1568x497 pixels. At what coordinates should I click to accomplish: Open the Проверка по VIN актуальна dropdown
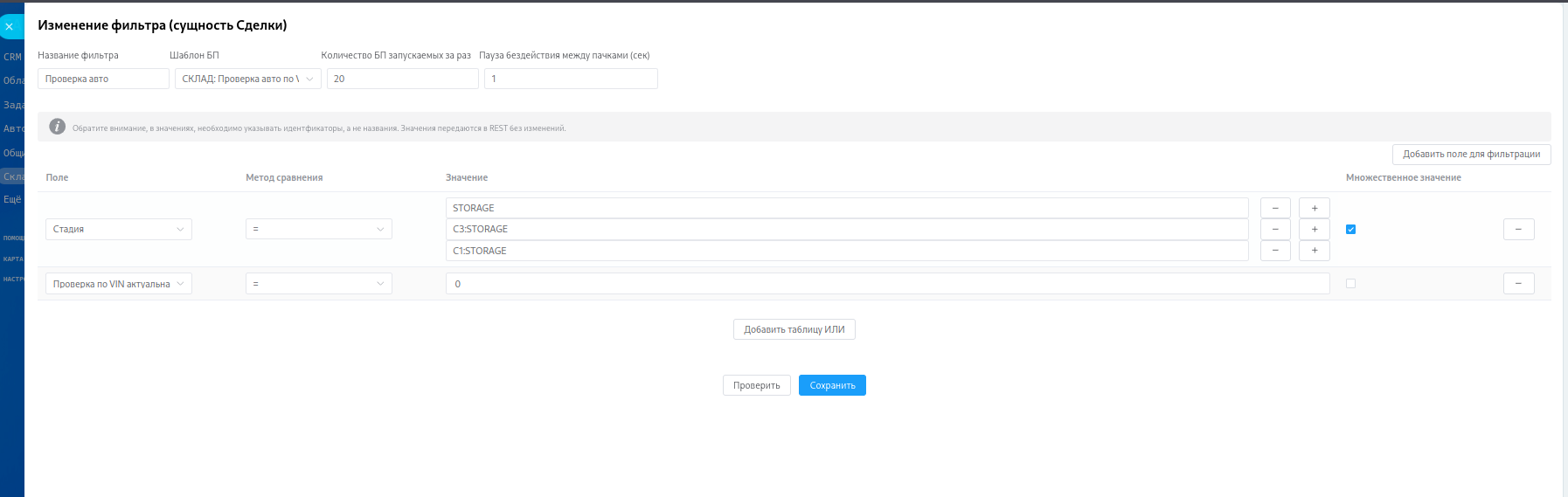tap(119, 284)
